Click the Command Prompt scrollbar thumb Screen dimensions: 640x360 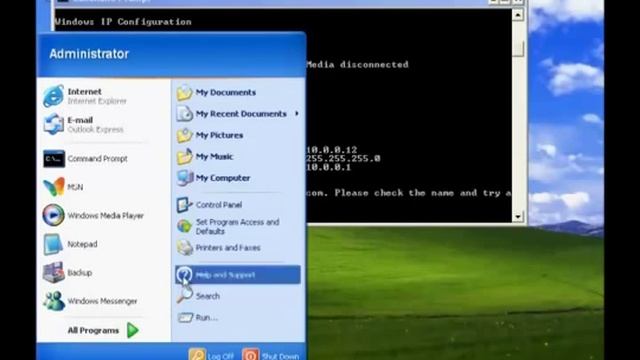coord(518,49)
